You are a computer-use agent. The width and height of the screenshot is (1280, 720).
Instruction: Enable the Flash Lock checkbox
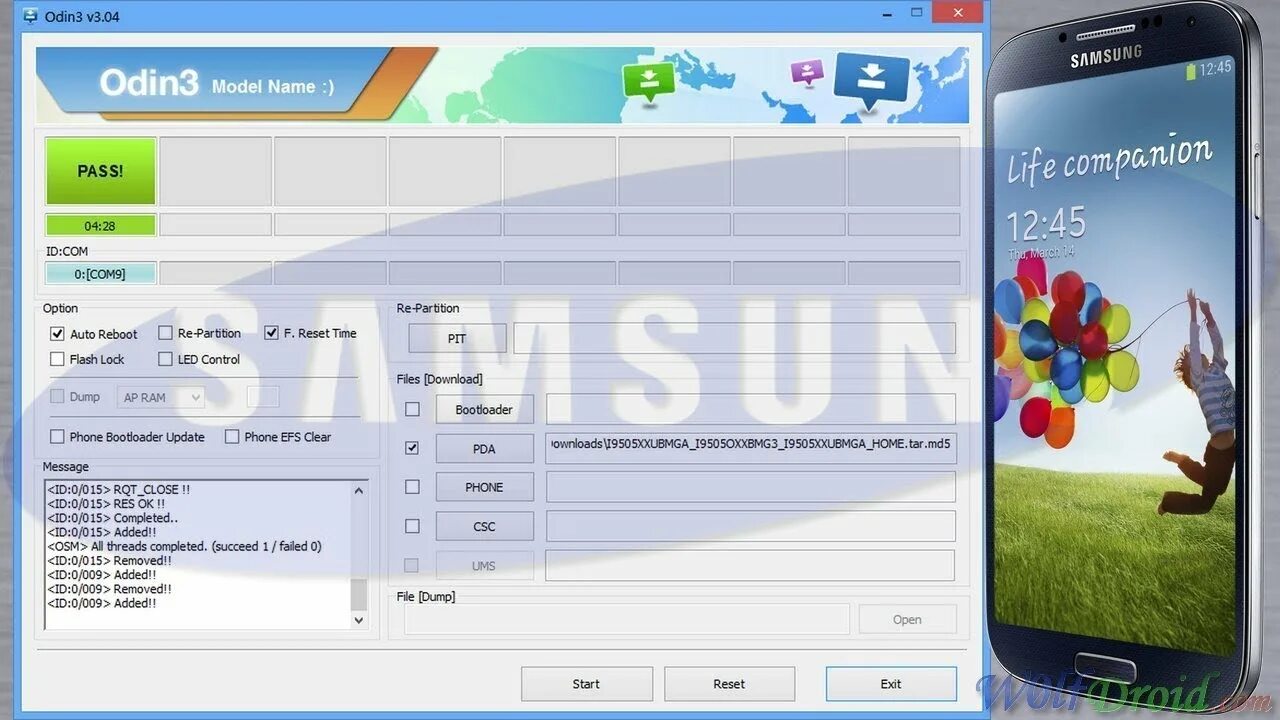tap(57, 359)
